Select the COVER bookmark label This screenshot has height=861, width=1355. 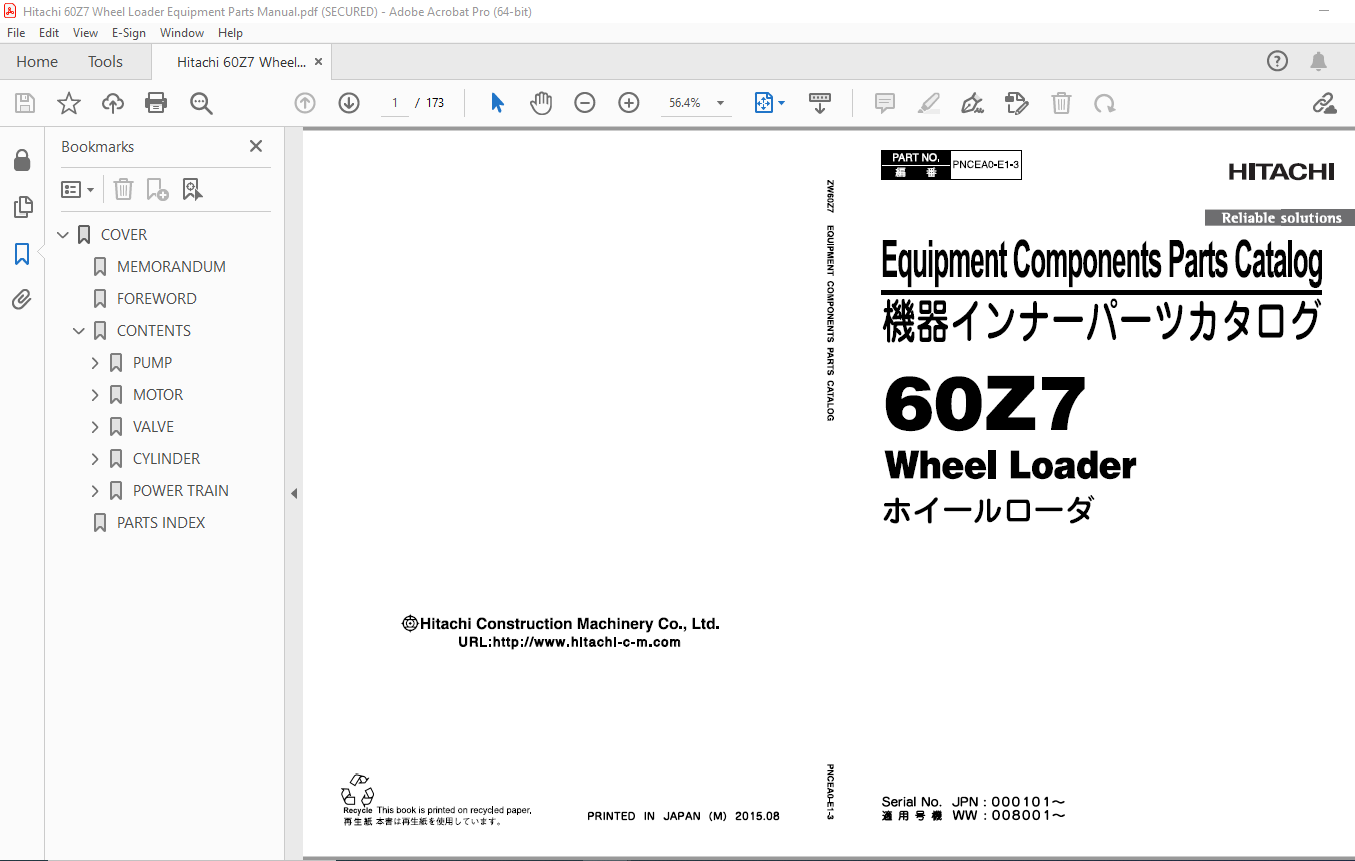124,235
